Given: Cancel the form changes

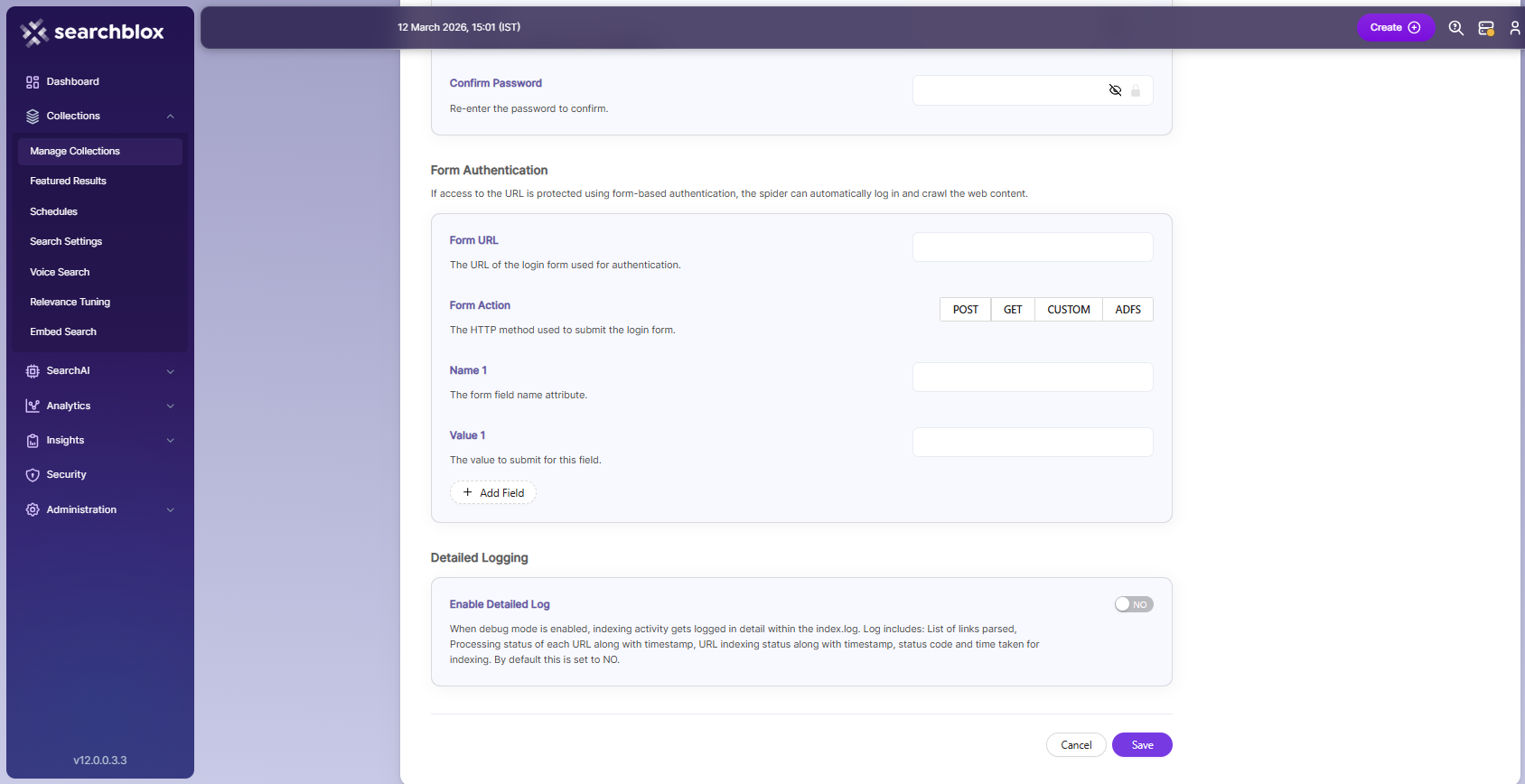Looking at the screenshot, I should 1076,745.
